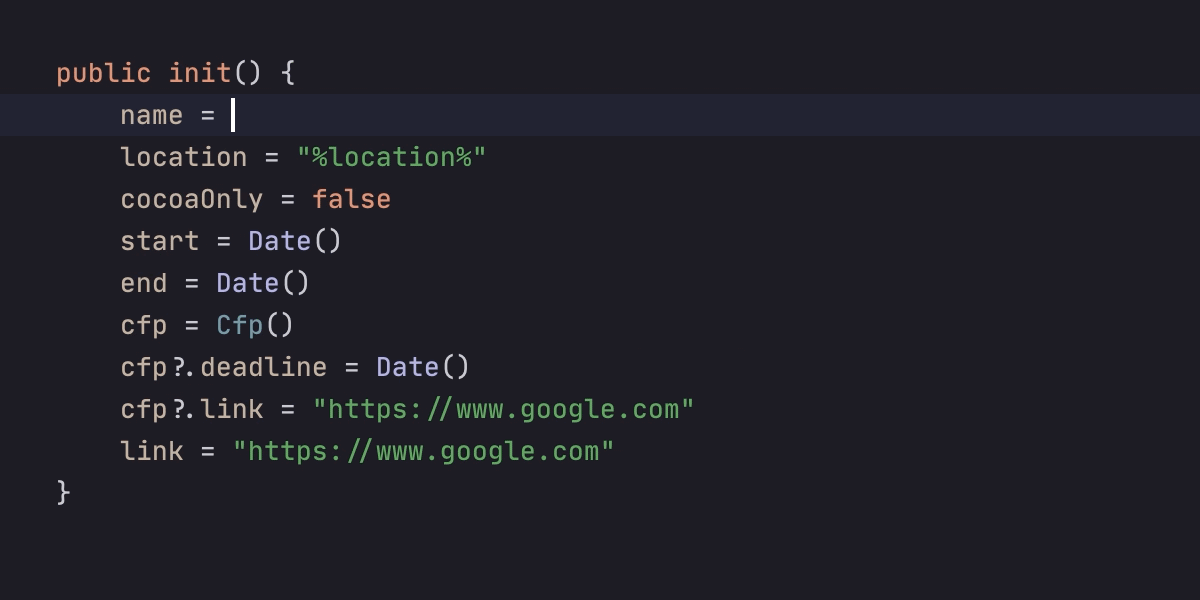Click the opening curly brace after init()
Screen dimensions: 1200x600
tap(288, 73)
